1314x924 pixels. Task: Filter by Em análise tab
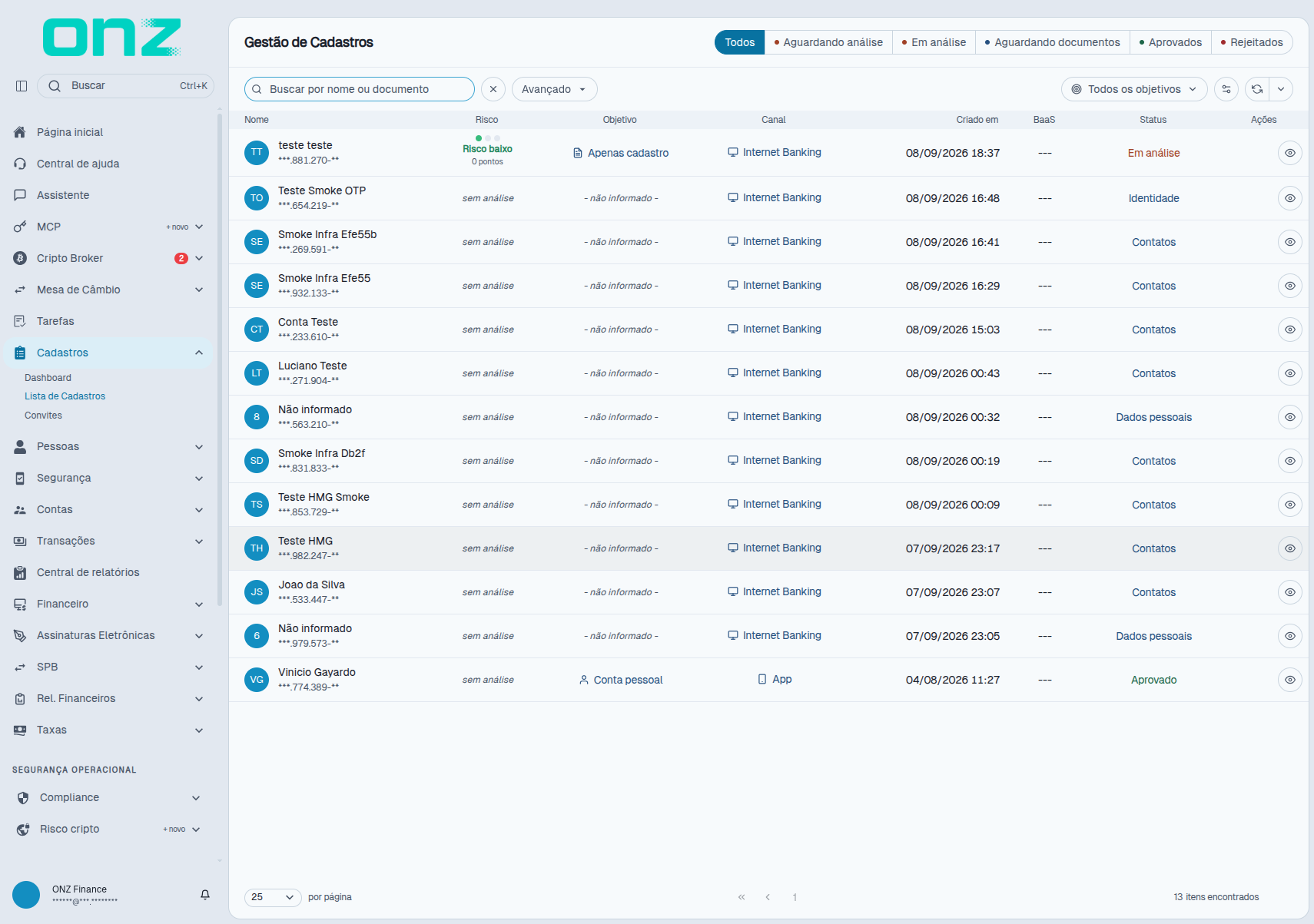(934, 42)
